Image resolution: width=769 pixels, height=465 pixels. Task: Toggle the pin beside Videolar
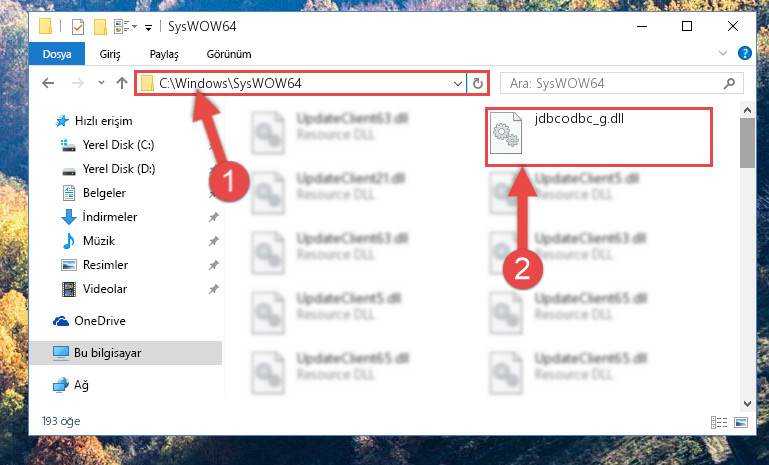coord(213,289)
